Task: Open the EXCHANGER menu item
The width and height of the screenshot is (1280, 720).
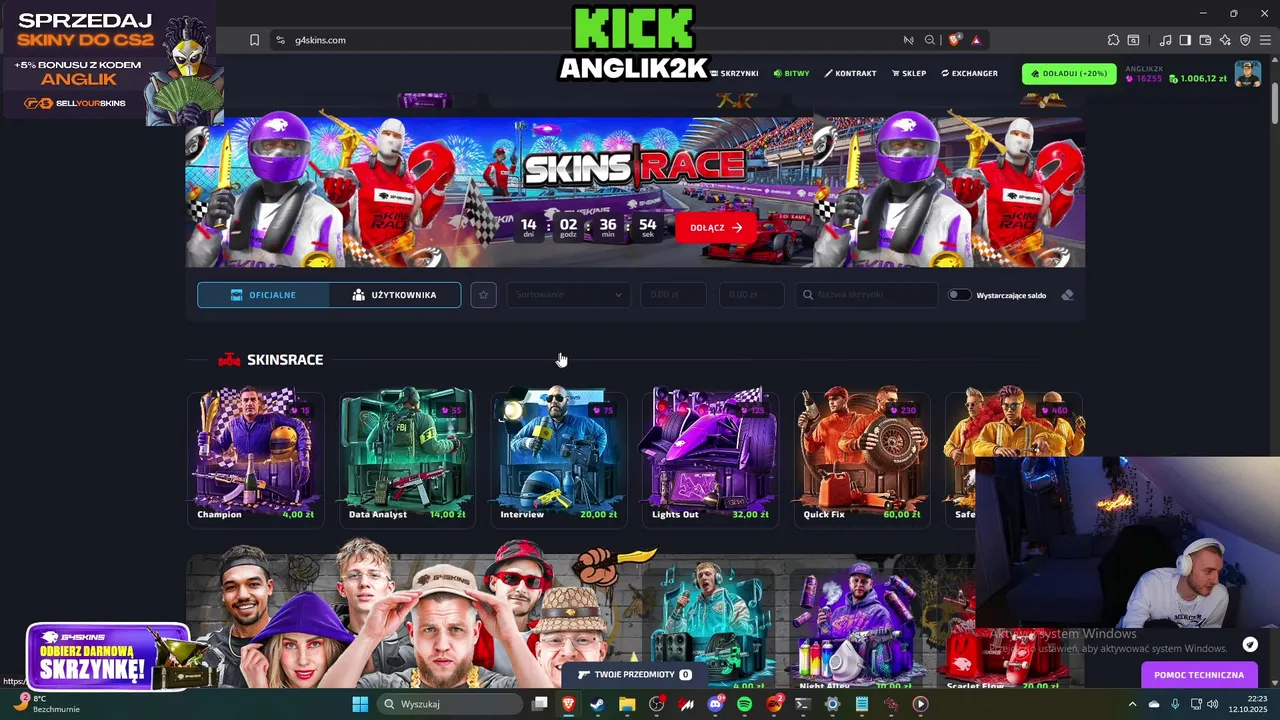Action: 969,74
